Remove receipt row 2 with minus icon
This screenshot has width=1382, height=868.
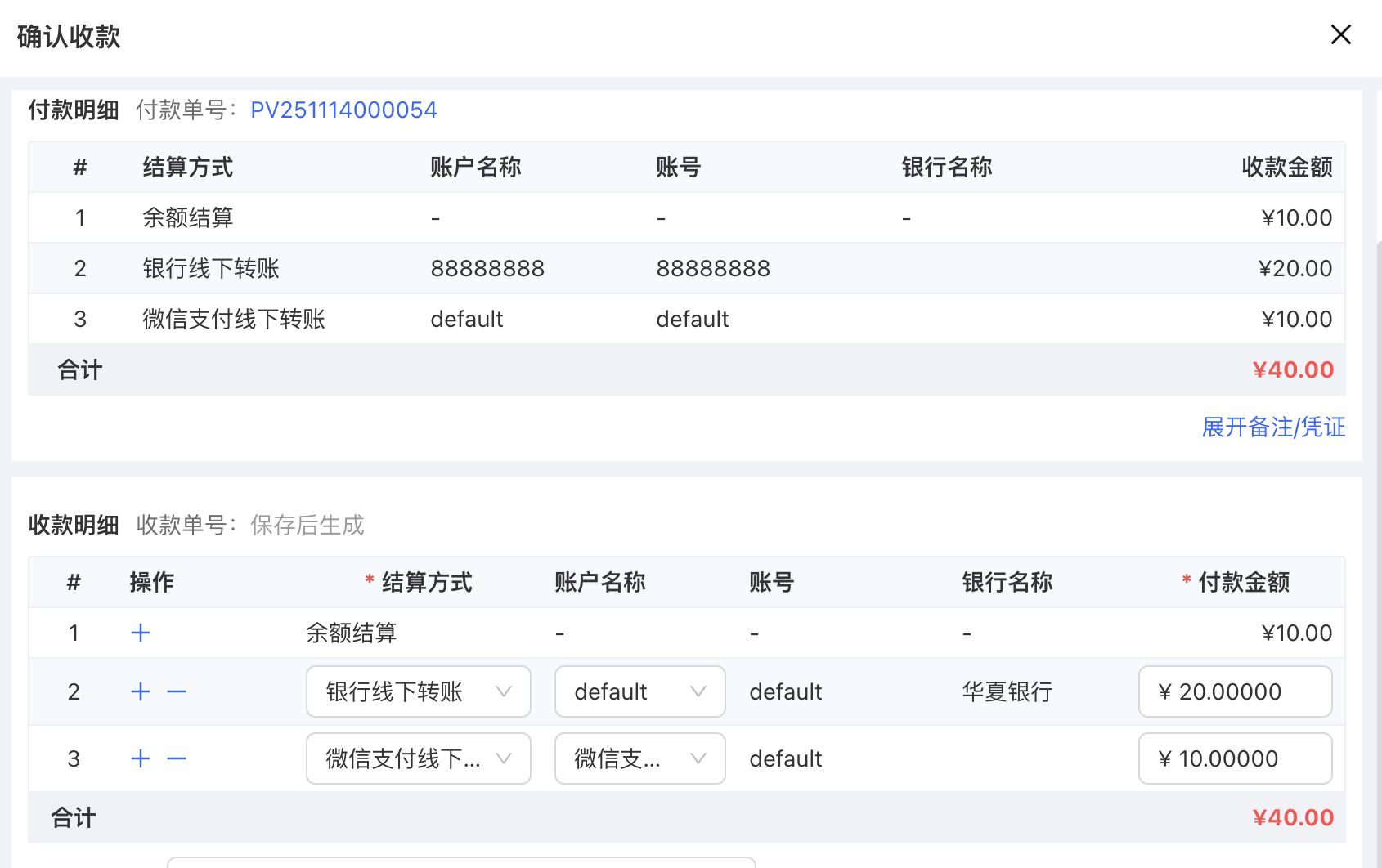pos(177,691)
